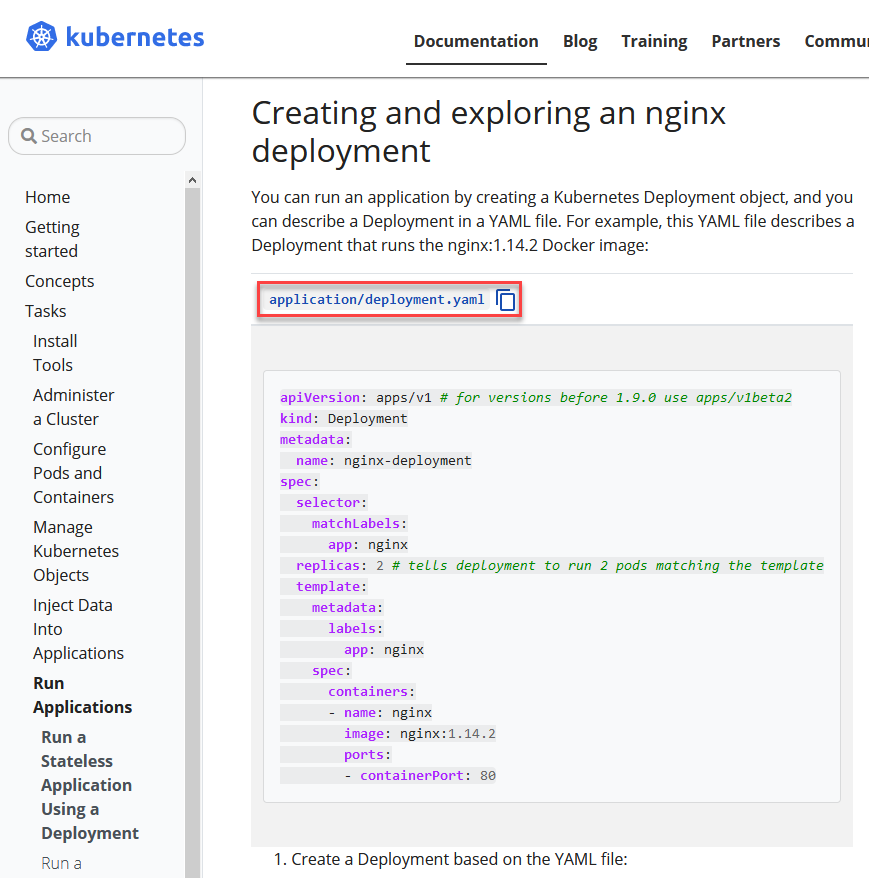The width and height of the screenshot is (869, 878).
Task: Open the Blog tab
Action: [580, 41]
